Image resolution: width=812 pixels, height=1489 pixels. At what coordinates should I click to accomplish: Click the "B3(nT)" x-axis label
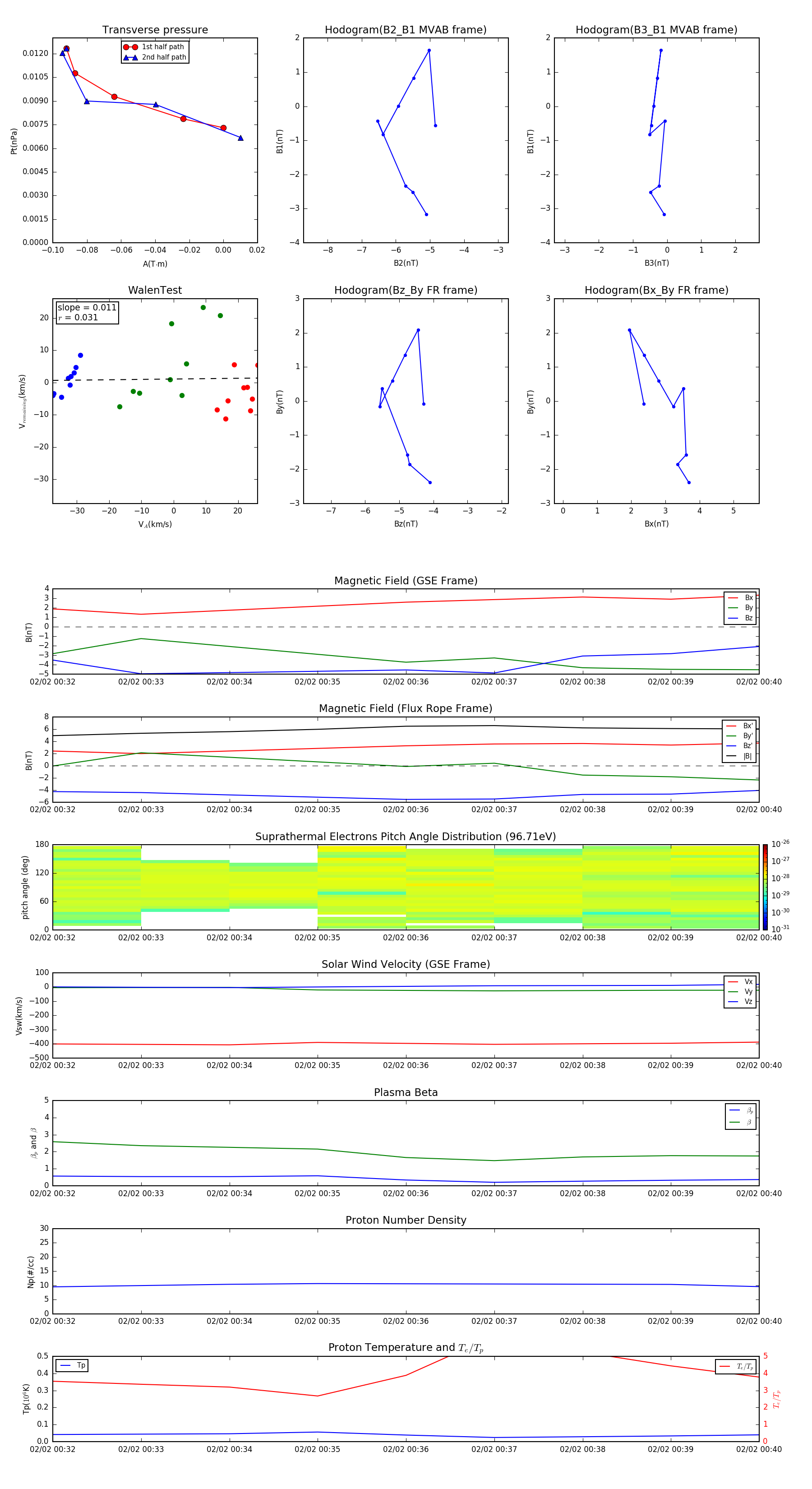pyautogui.click(x=656, y=263)
